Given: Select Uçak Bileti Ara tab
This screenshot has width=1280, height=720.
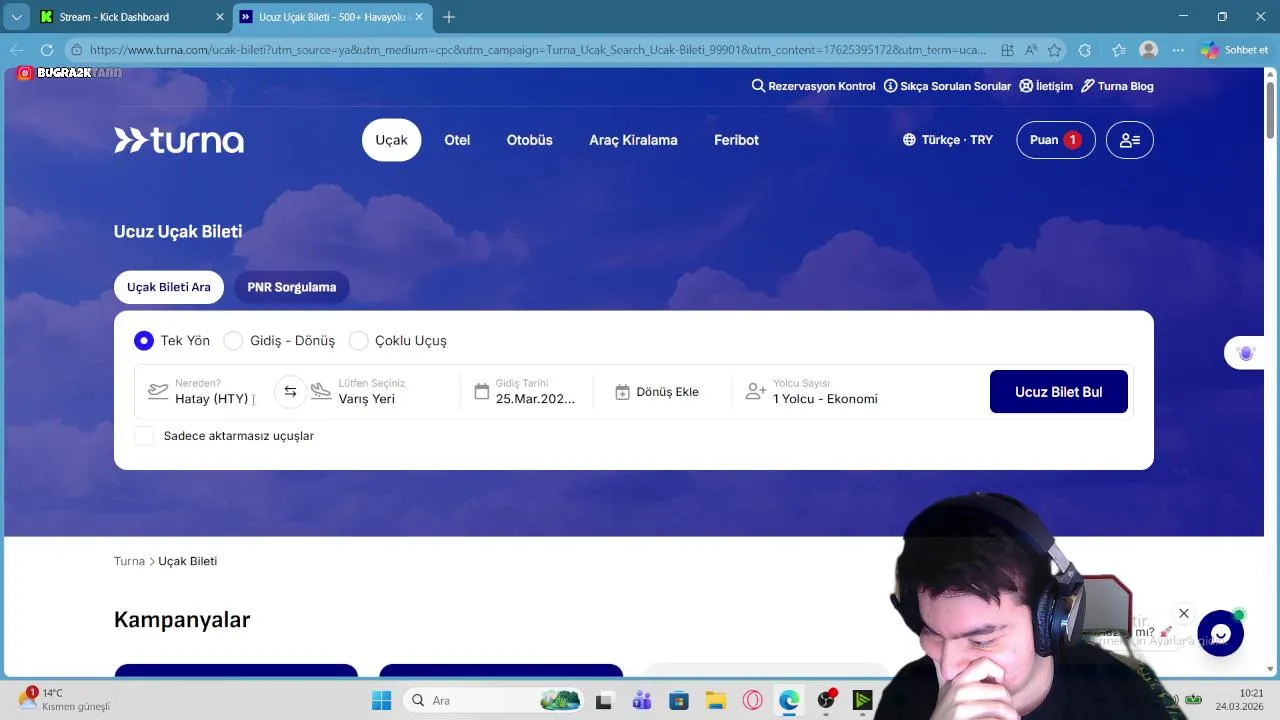Looking at the screenshot, I should pos(169,287).
